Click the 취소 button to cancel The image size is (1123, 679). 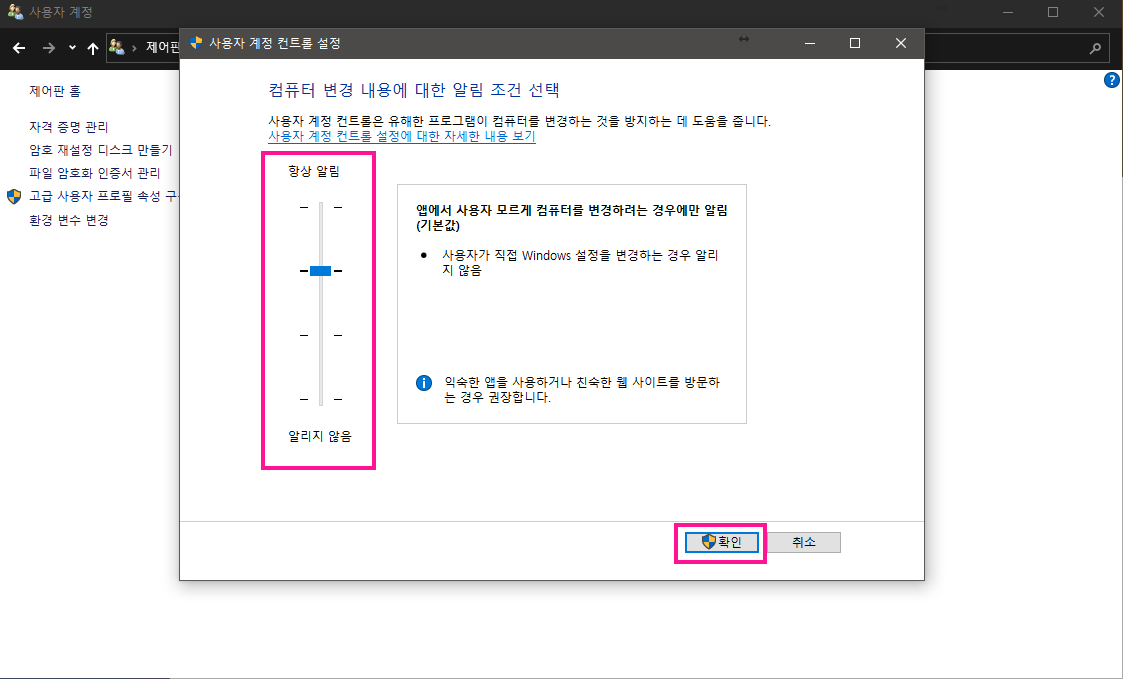pos(804,542)
